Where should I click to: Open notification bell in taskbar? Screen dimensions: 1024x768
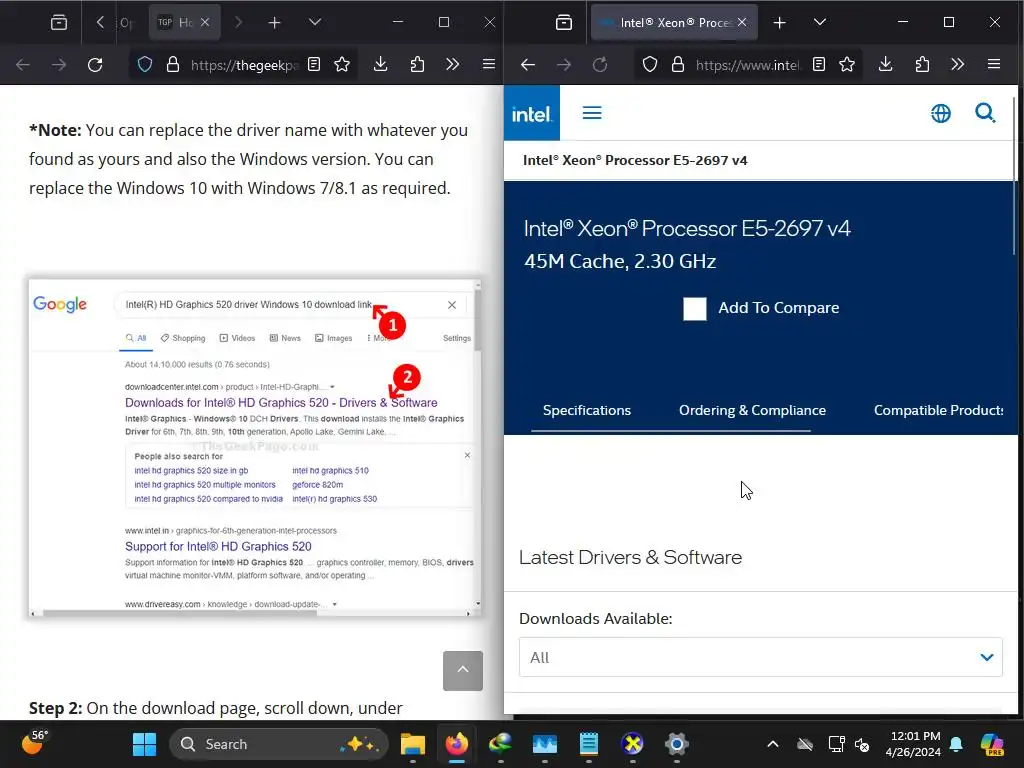(x=956, y=744)
